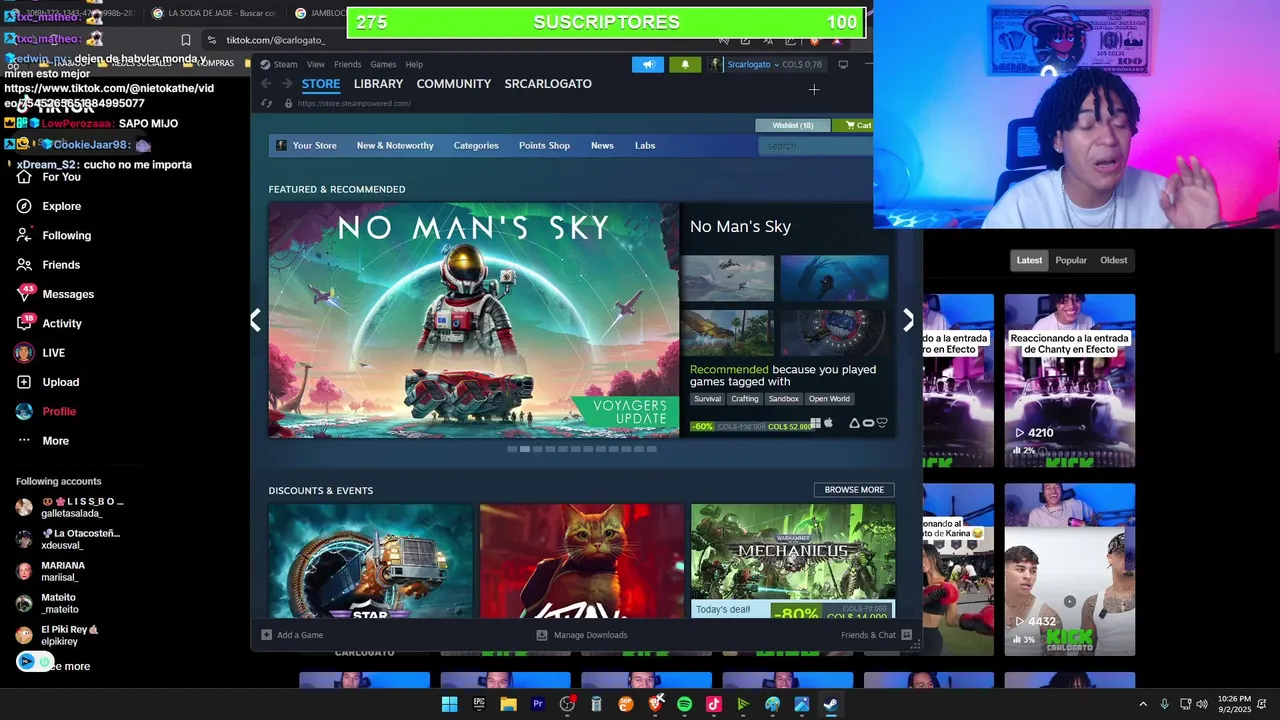This screenshot has height=720, width=1280.
Task: Click Add a Game plus icon
Action: point(267,635)
